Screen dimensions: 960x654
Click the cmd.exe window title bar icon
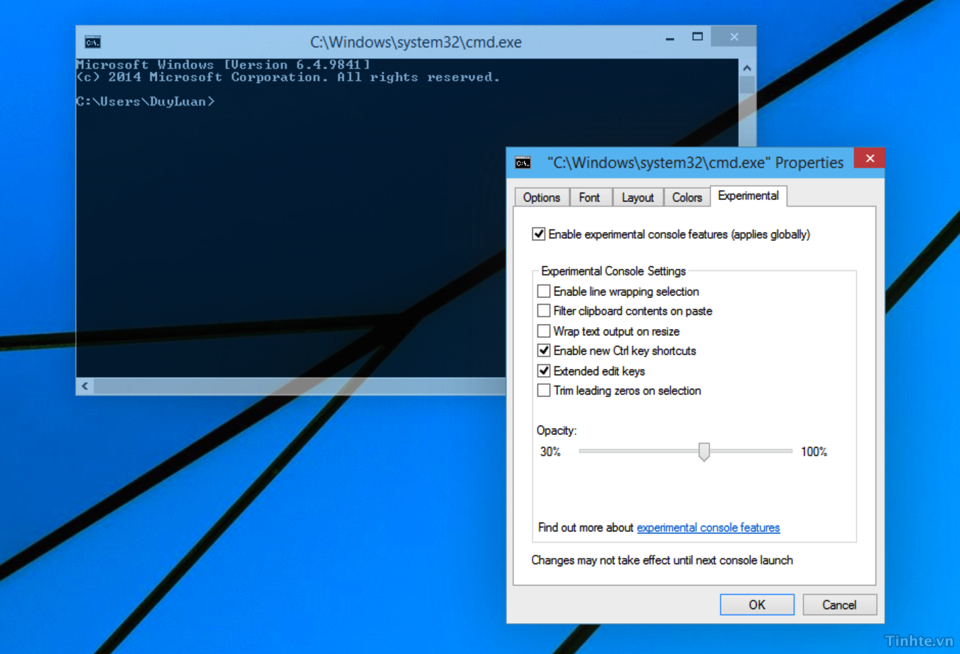92,42
